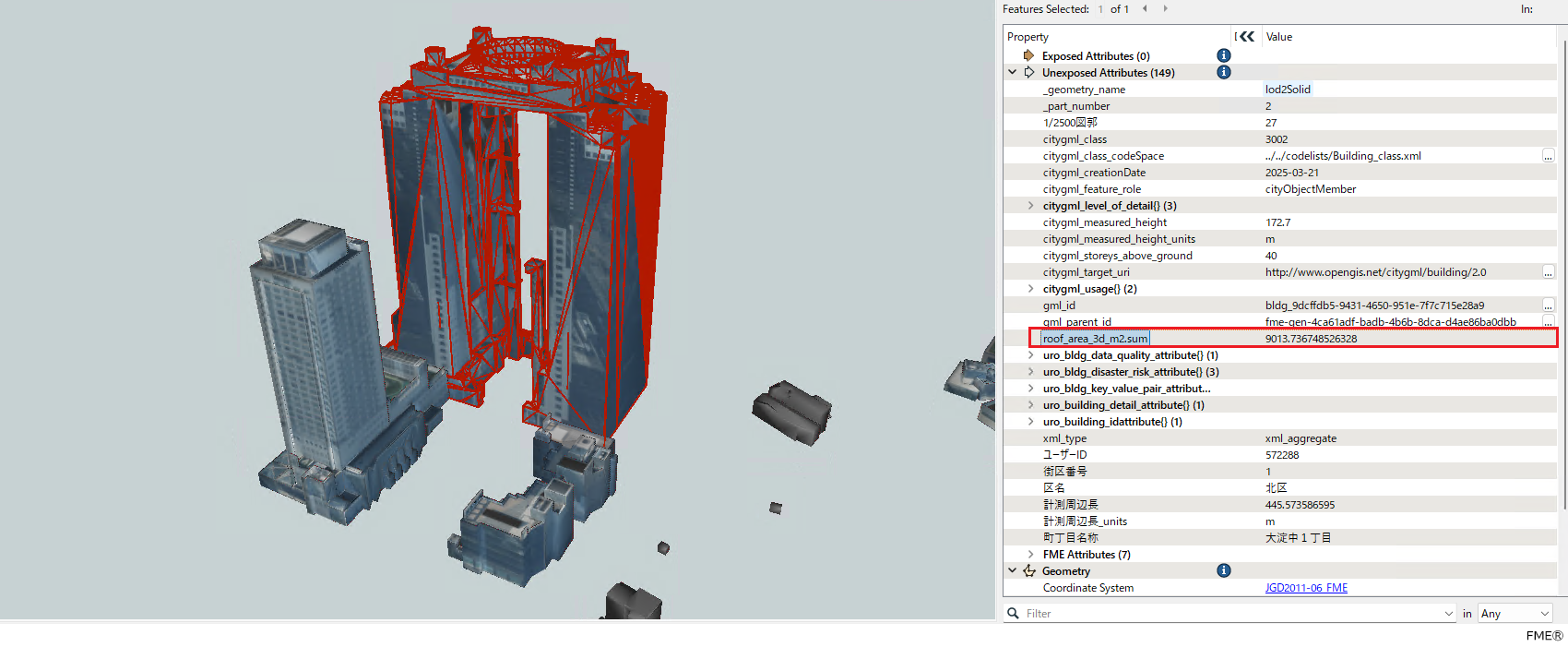Click the collapse column double-chevron icon

click(1246, 37)
